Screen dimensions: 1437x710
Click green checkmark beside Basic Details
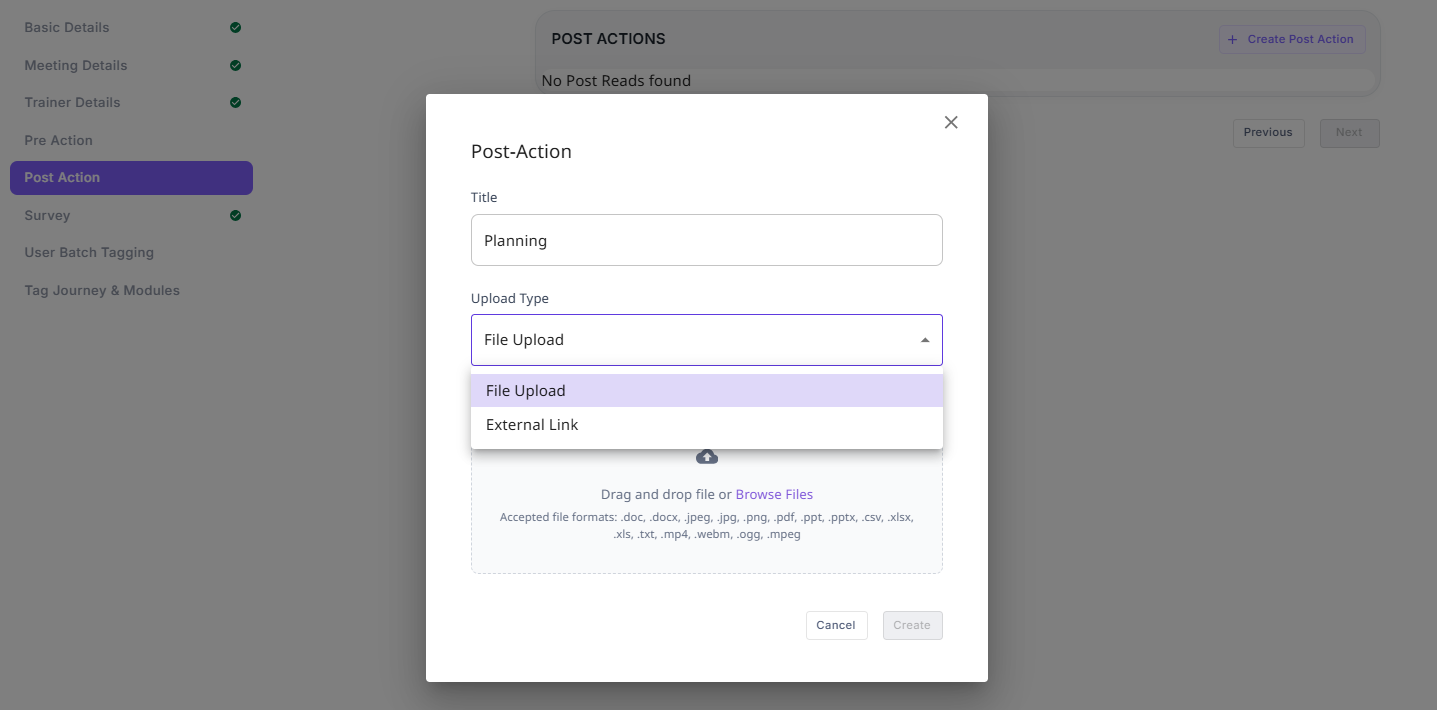click(235, 28)
